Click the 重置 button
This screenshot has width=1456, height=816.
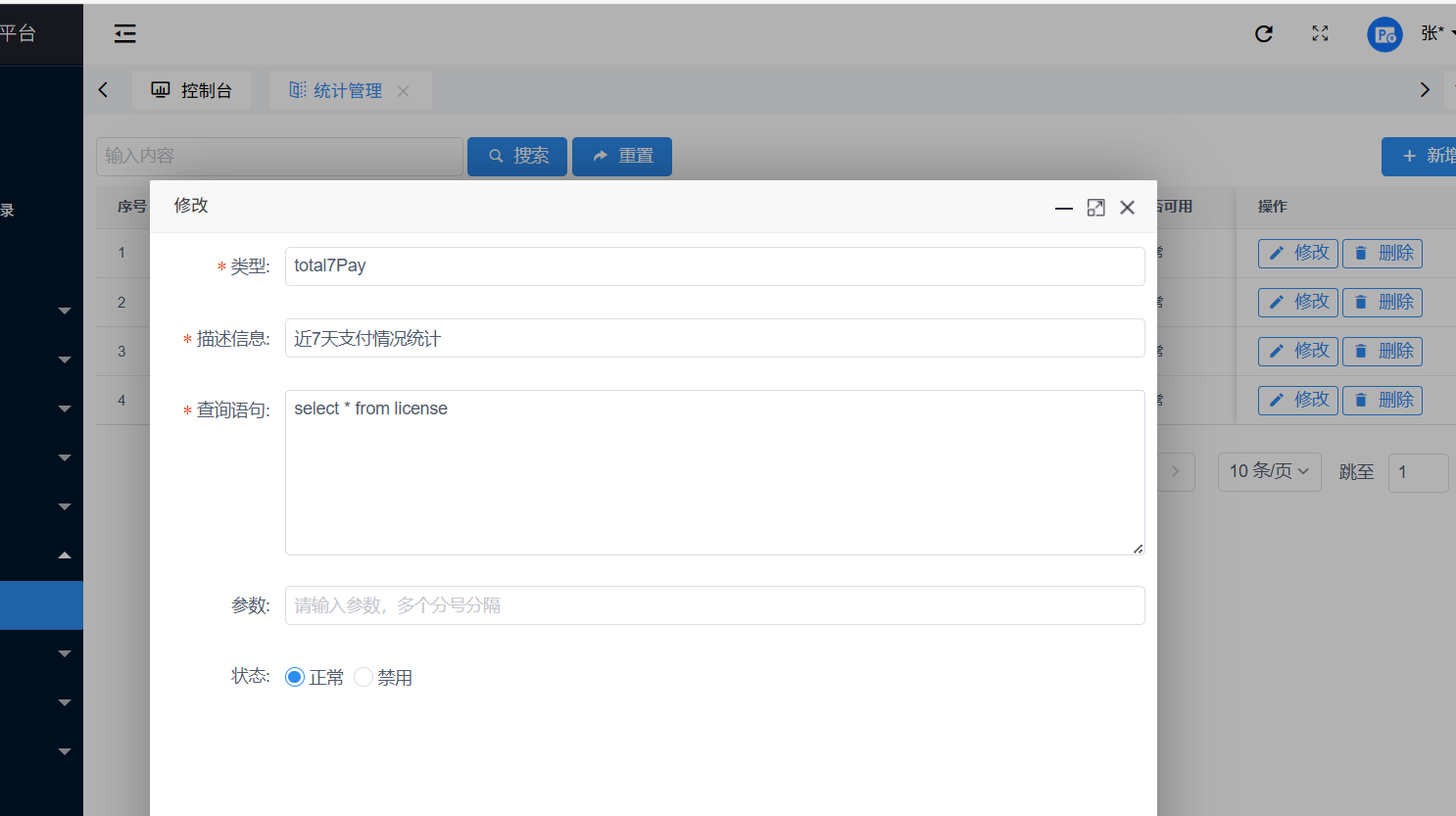(622, 157)
